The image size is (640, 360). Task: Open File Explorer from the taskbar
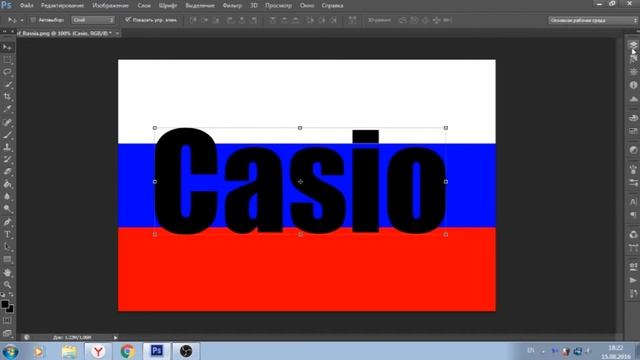(69, 351)
